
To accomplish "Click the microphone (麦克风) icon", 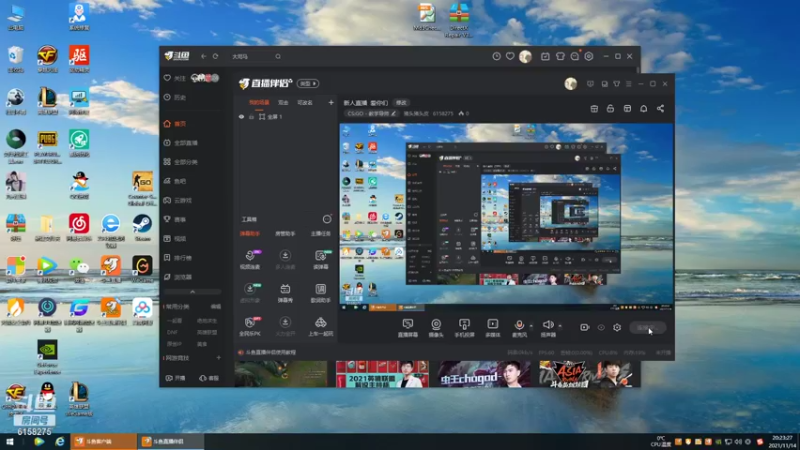I will 519,324.
